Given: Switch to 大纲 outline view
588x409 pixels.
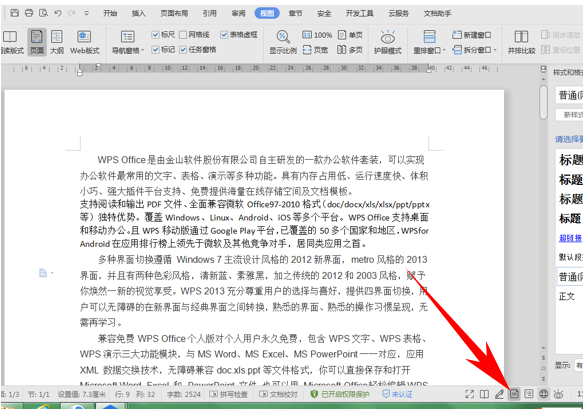Looking at the screenshot, I should tap(57, 42).
